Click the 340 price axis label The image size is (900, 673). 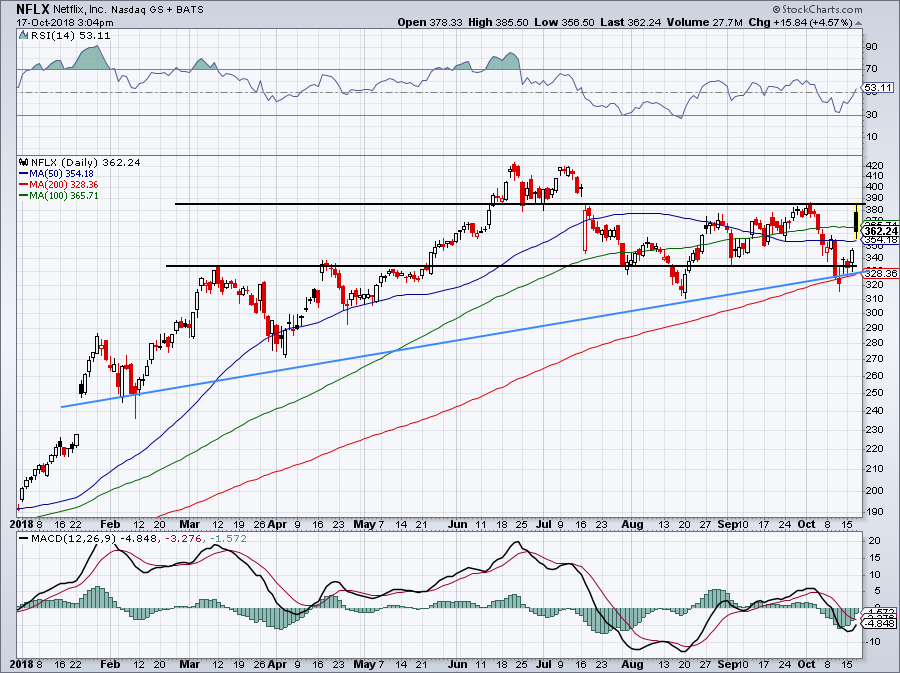click(875, 258)
